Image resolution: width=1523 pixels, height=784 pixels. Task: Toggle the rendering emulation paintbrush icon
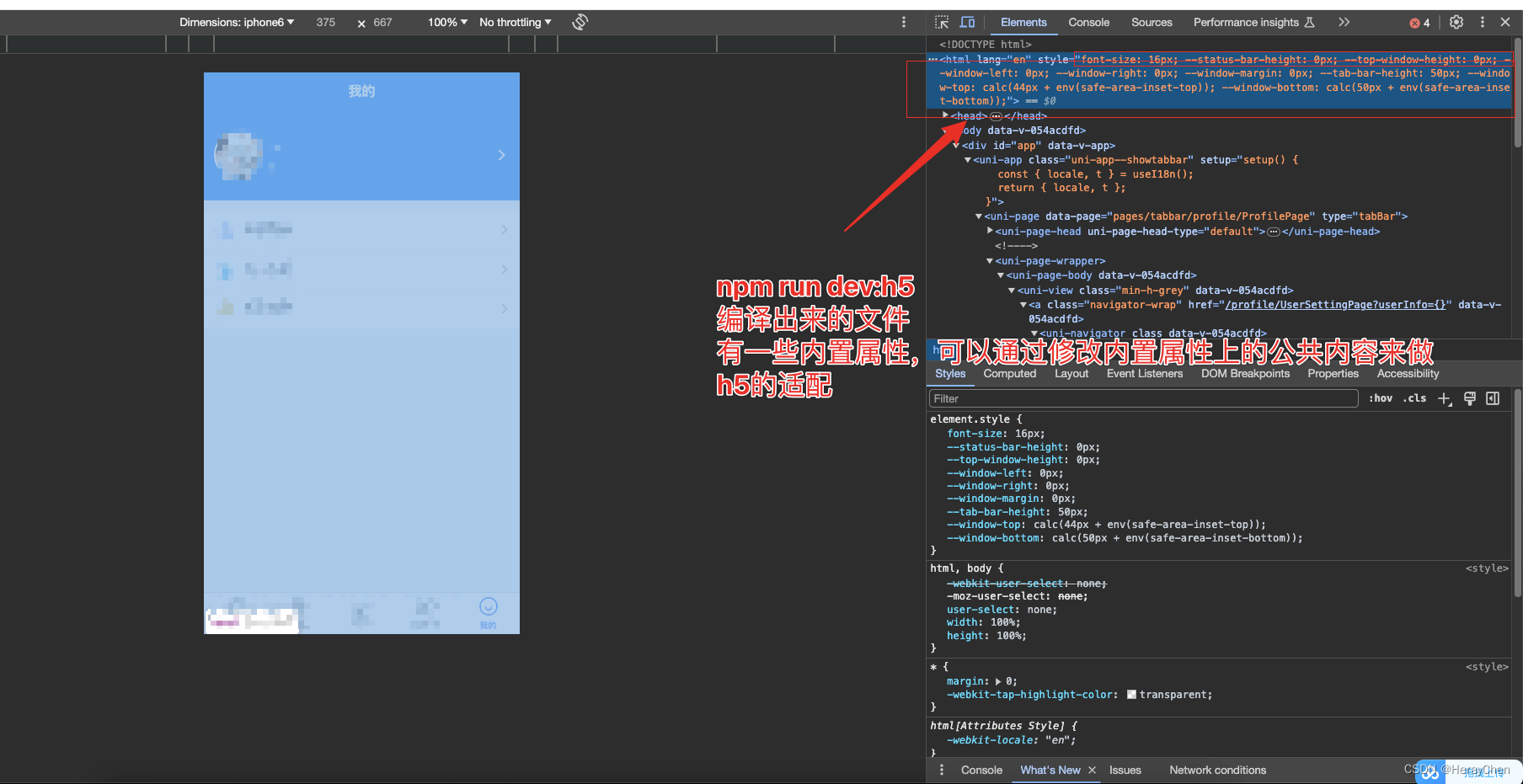click(x=1470, y=399)
